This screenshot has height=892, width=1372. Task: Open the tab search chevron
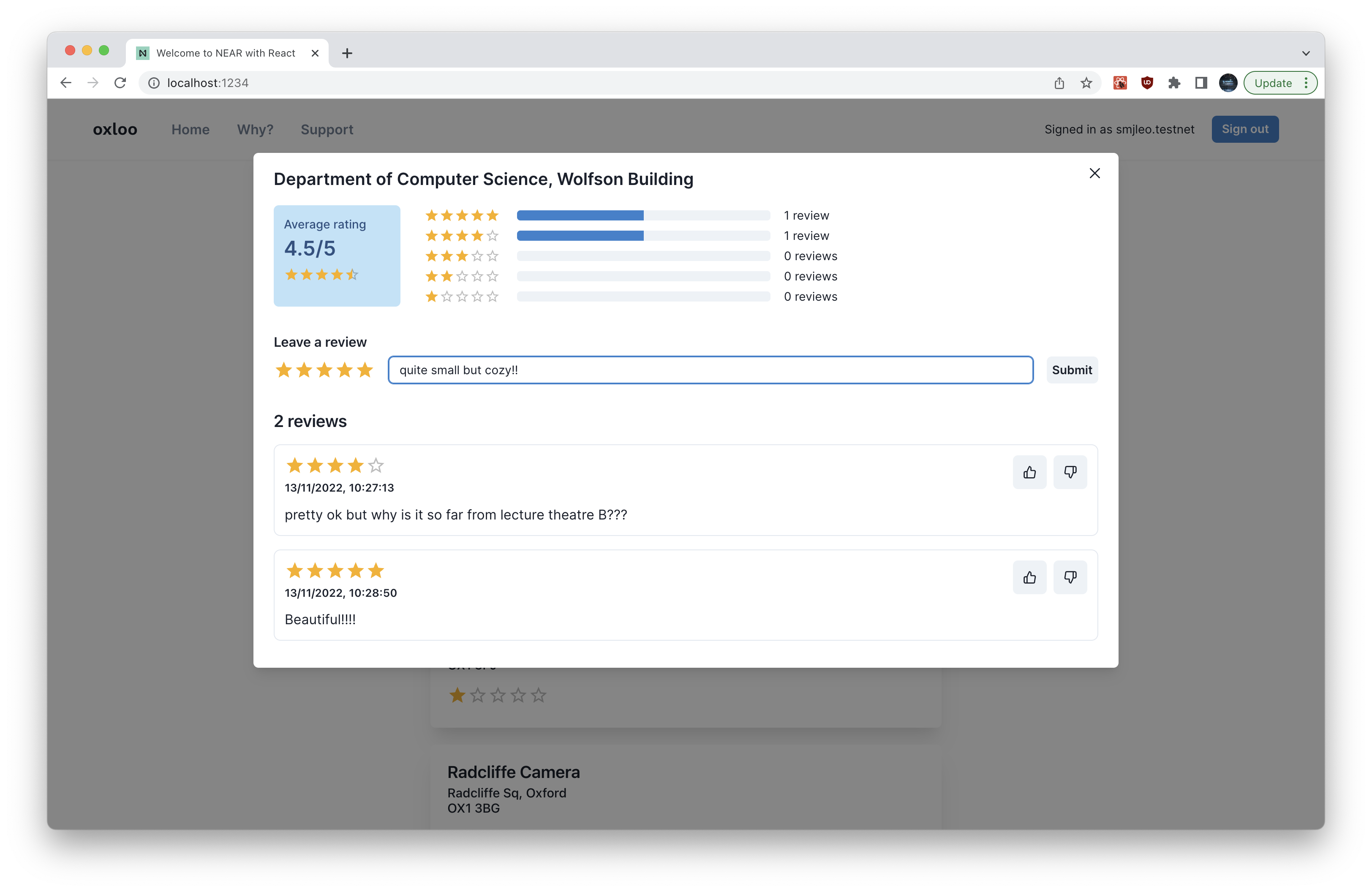point(1306,53)
